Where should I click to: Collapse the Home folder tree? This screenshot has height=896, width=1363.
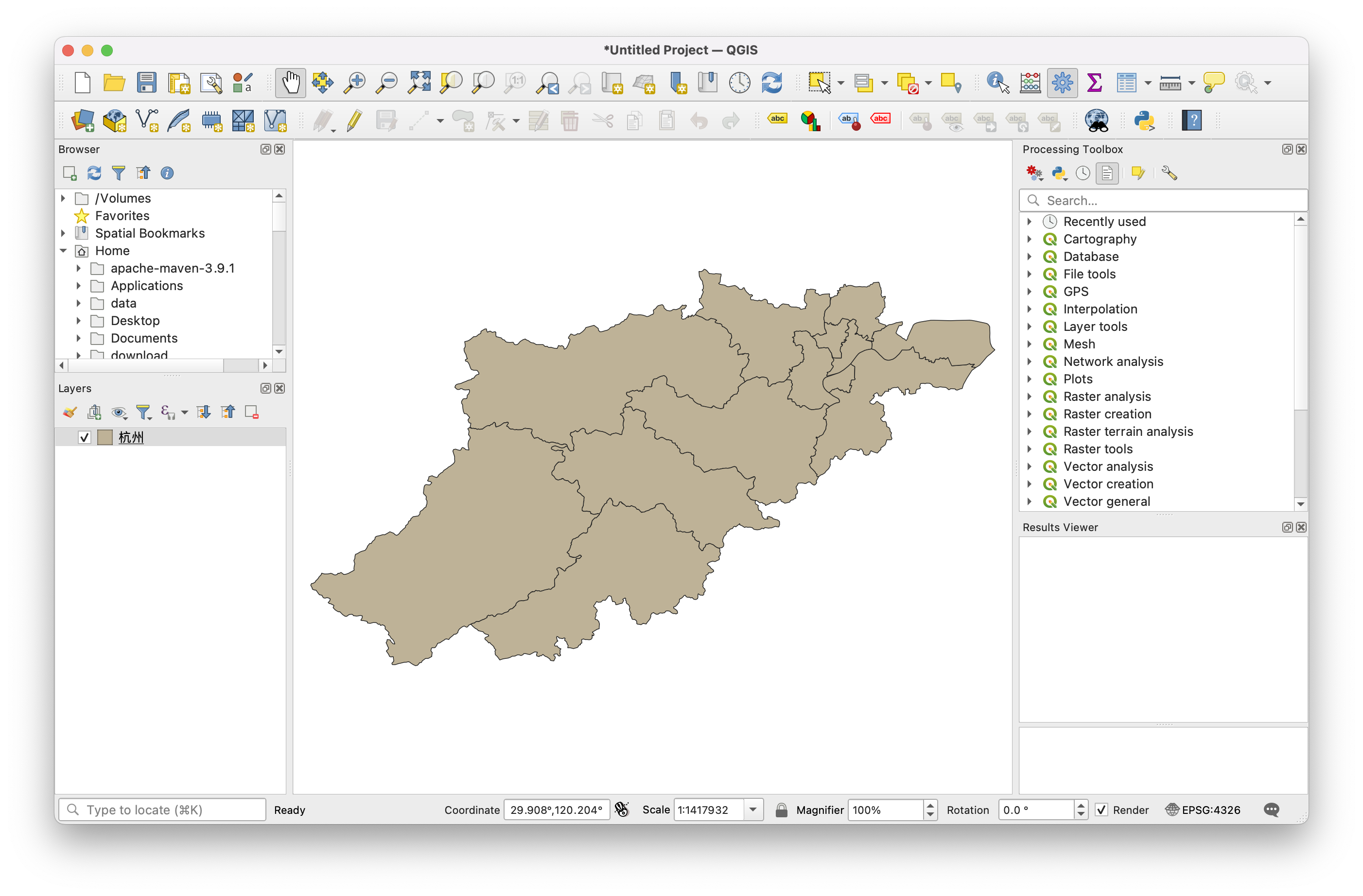pyautogui.click(x=64, y=251)
